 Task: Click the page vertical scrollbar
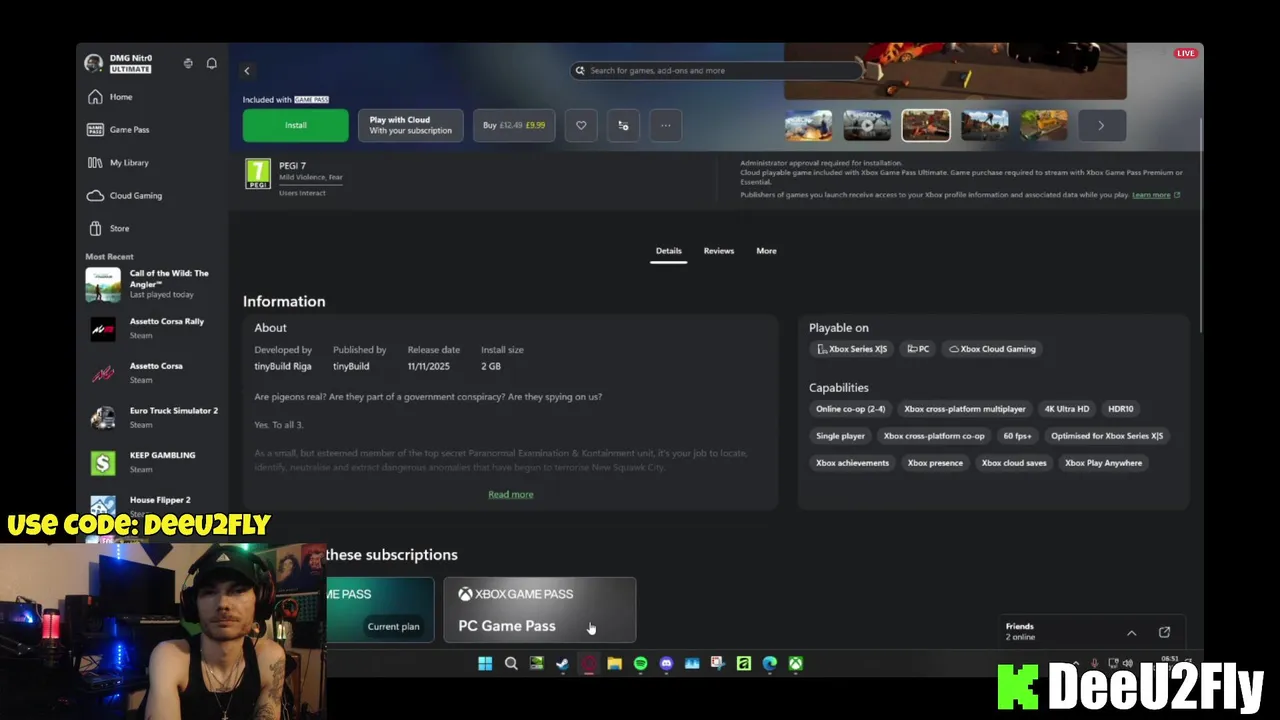1200,225
